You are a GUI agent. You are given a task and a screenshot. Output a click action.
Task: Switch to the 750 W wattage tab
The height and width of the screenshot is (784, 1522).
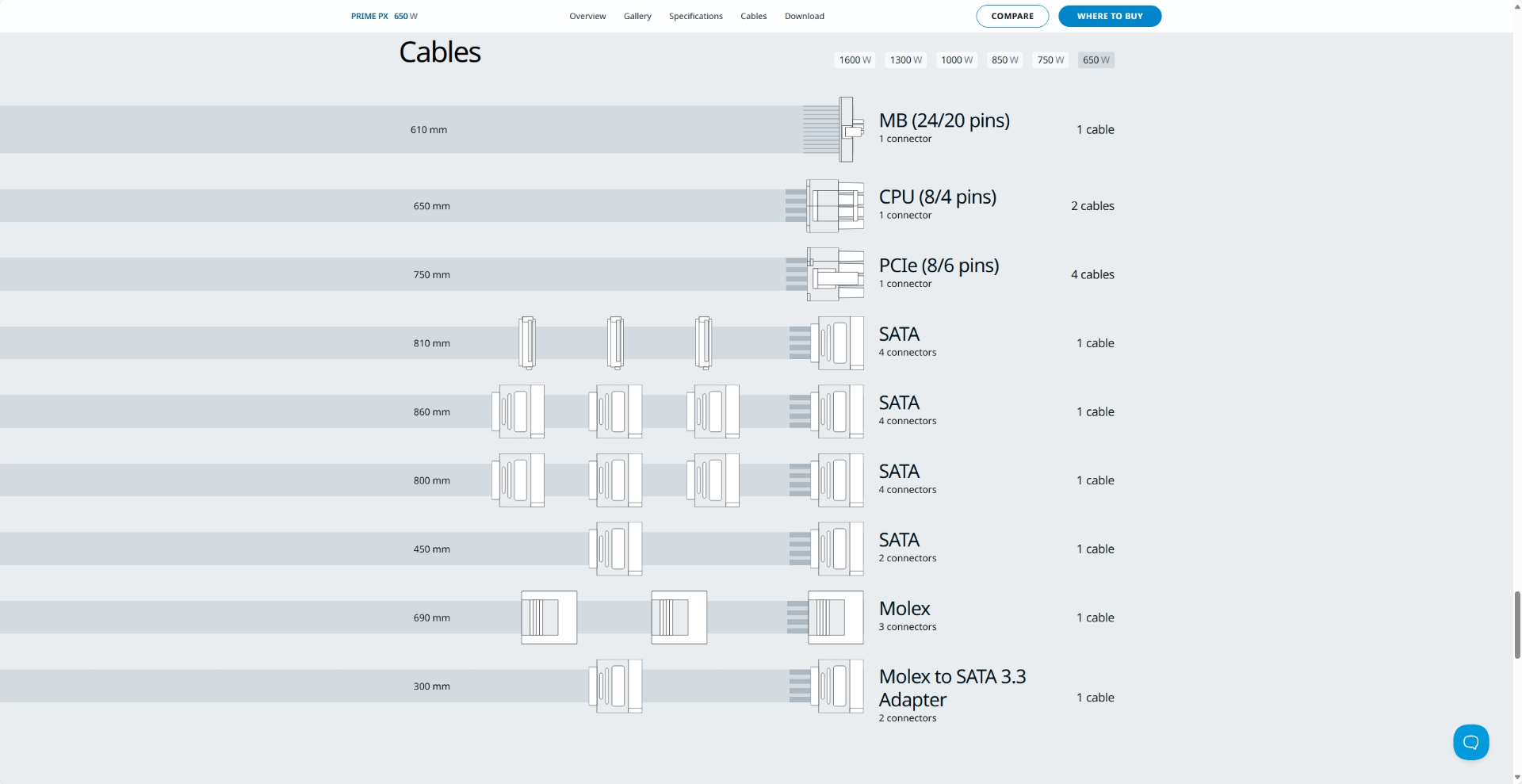(1050, 60)
